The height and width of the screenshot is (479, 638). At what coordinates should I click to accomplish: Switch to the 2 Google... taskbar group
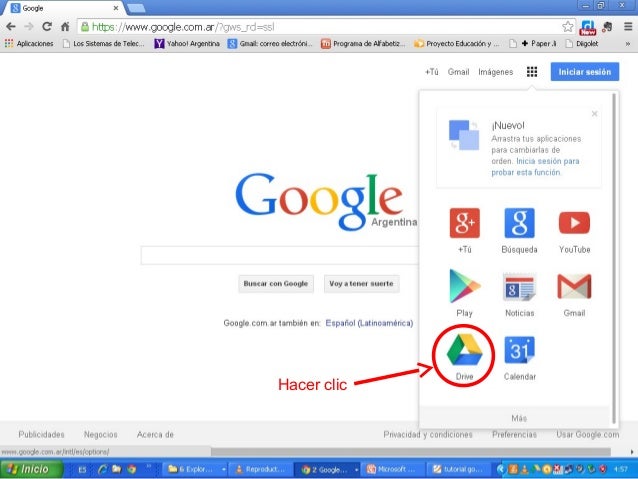[327, 469]
